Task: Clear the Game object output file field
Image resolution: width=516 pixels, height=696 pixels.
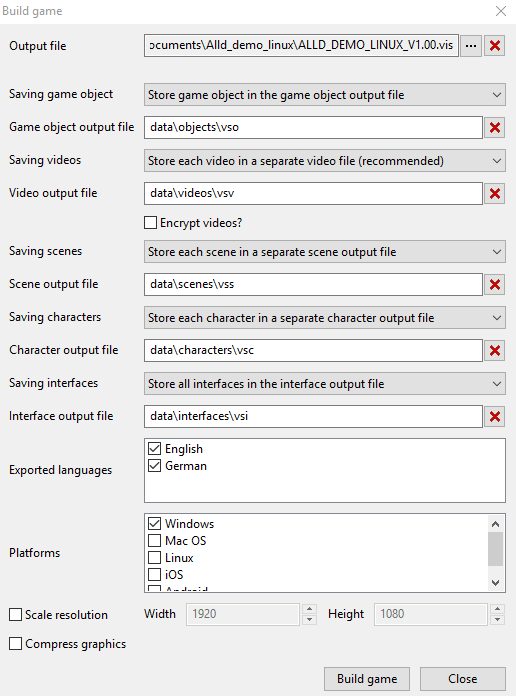Action: point(495,128)
